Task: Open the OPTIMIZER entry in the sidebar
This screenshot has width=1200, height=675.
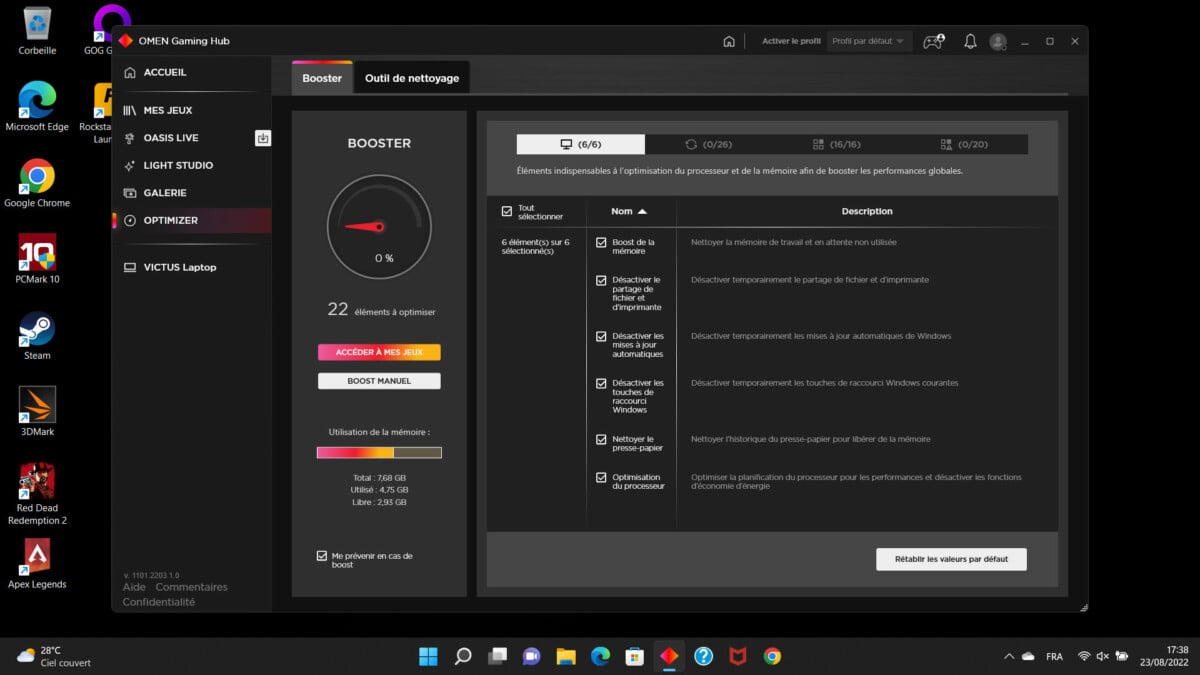Action: (169, 220)
